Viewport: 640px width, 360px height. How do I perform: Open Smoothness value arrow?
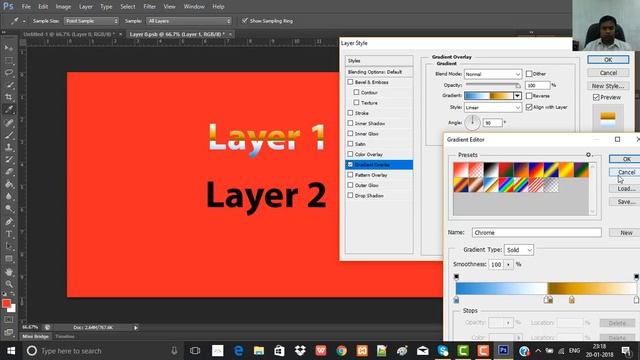click(x=508, y=264)
